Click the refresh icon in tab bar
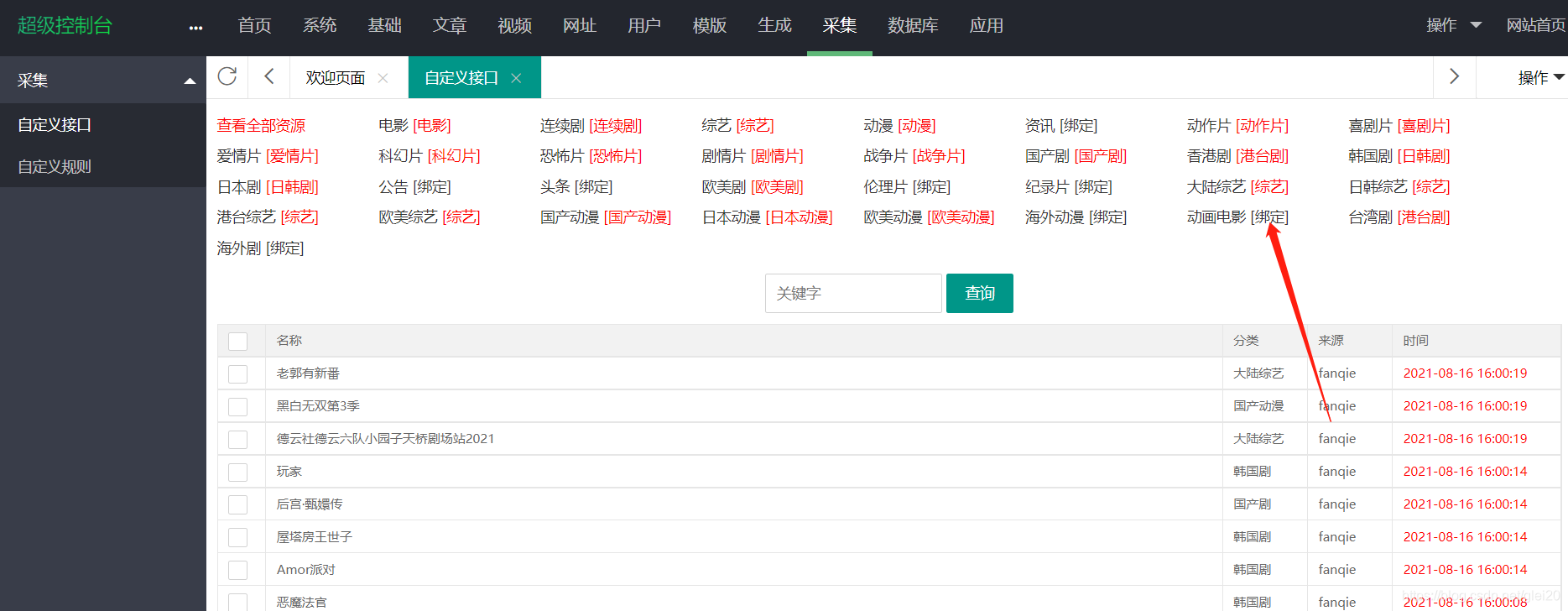 227,77
